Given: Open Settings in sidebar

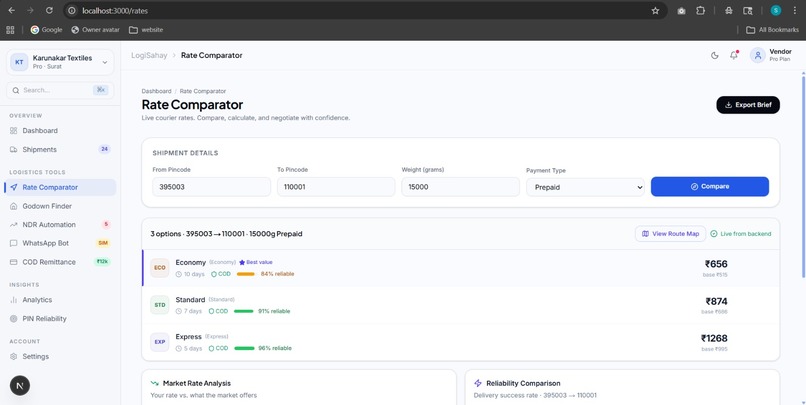Looking at the screenshot, I should click(60, 356).
